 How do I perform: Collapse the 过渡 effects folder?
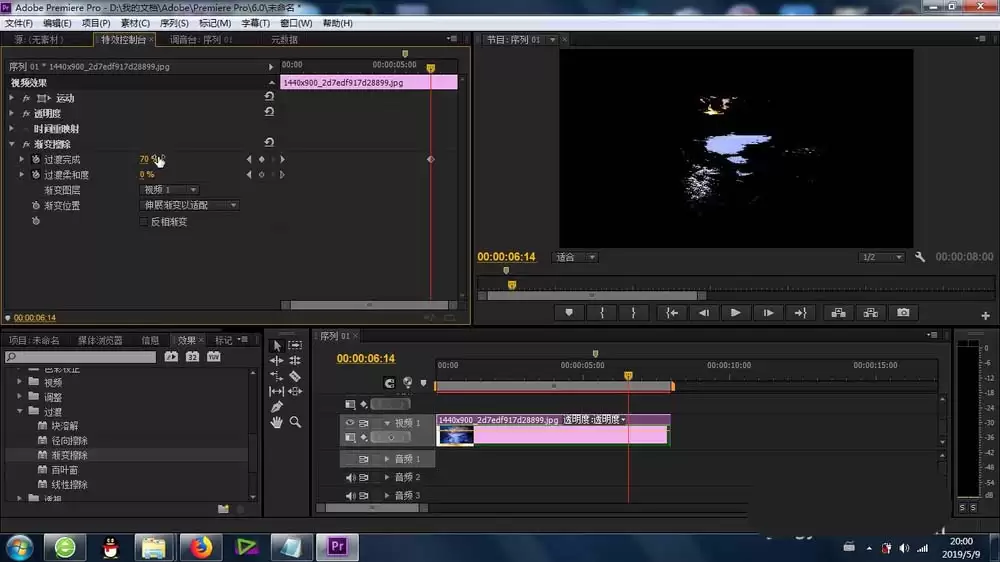(x=20, y=411)
